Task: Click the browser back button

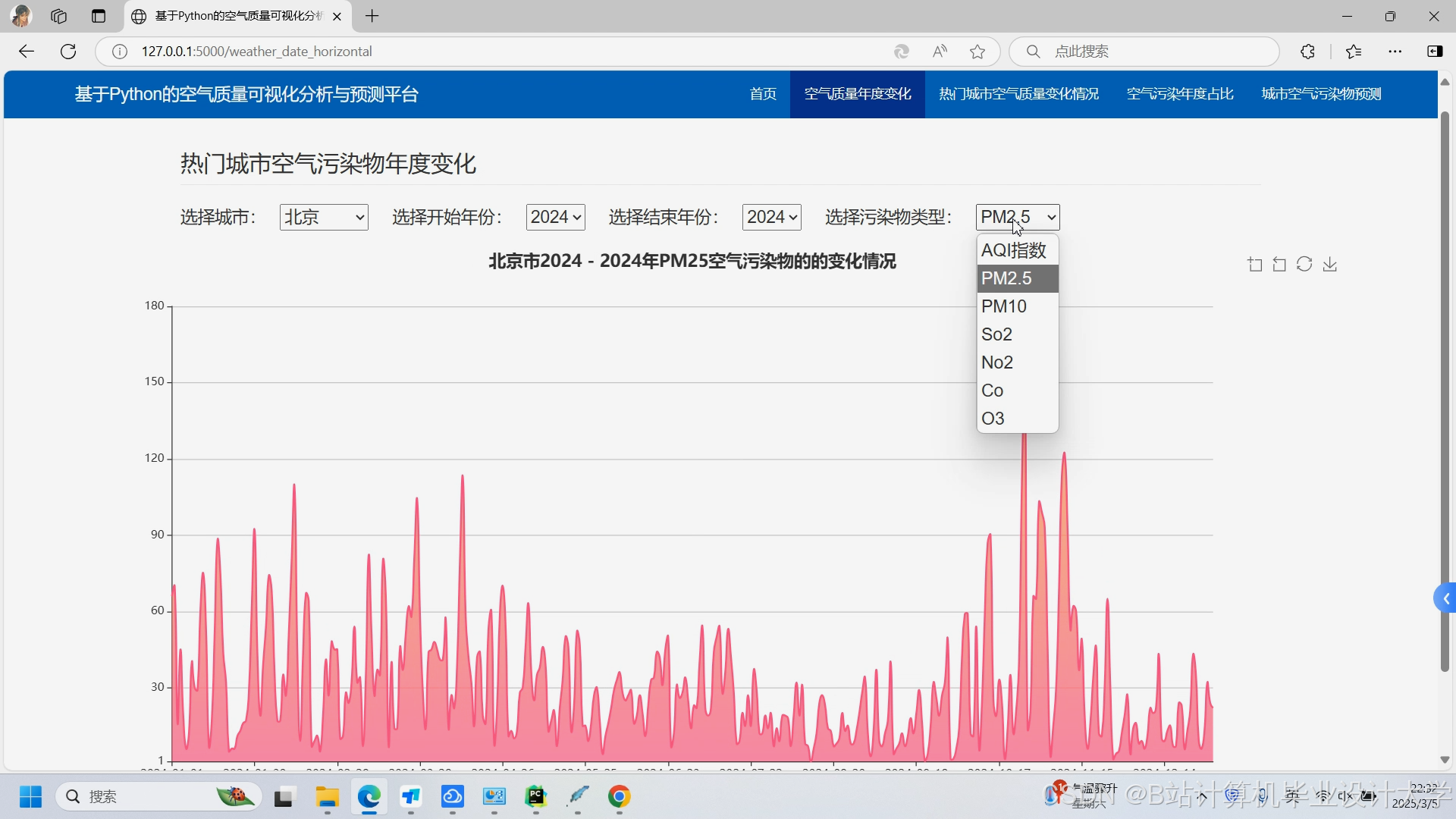Action: (x=27, y=52)
